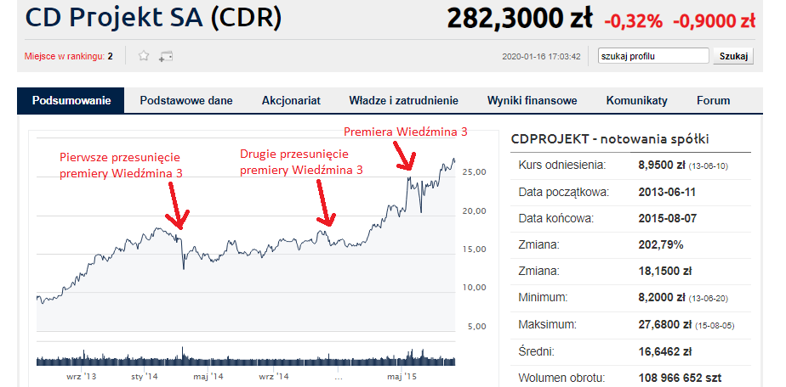Switch to the Forum tab

tap(713, 101)
